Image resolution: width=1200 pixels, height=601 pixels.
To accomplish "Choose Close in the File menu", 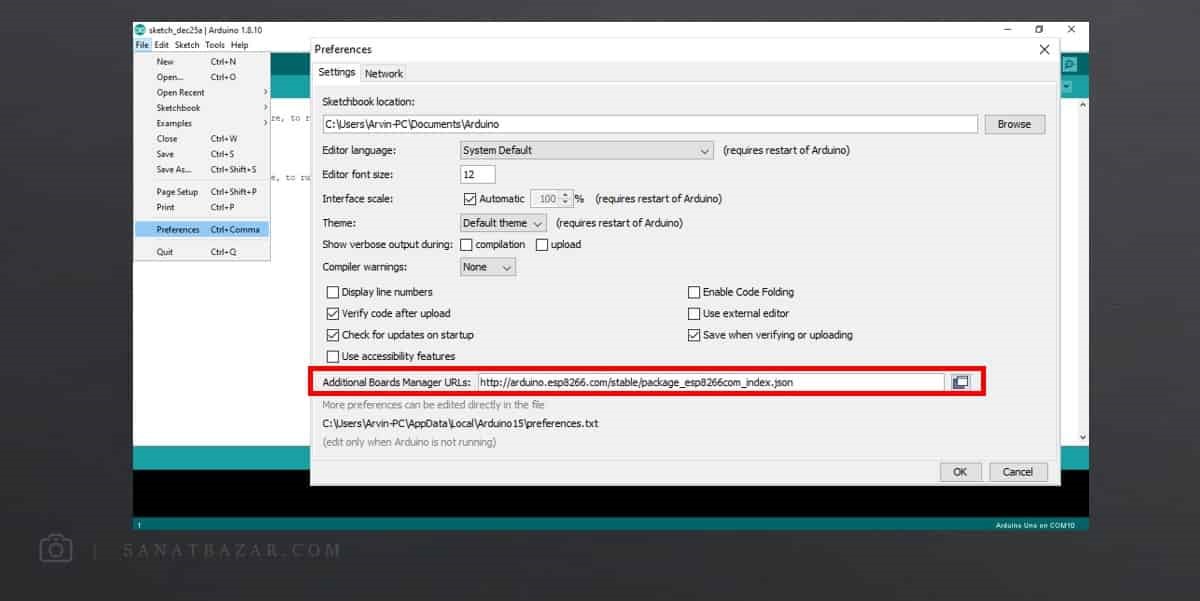I will (x=202, y=139).
